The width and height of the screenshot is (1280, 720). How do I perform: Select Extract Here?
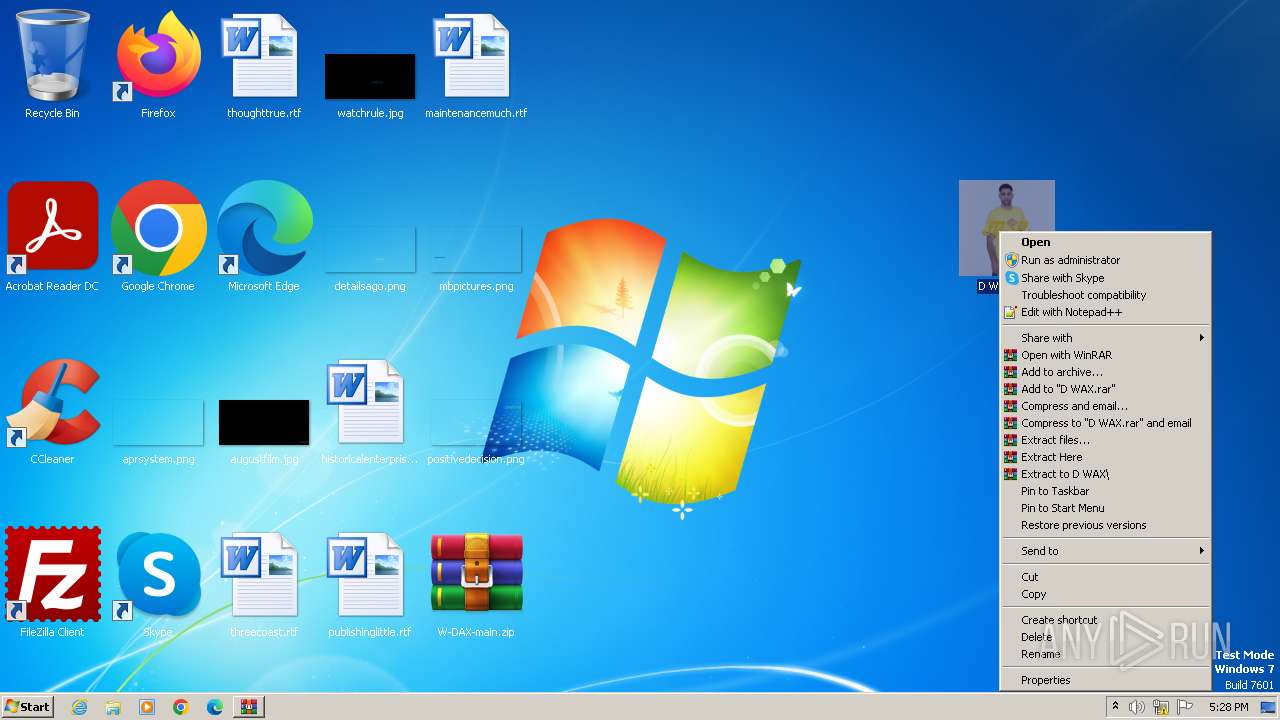[1105, 457]
